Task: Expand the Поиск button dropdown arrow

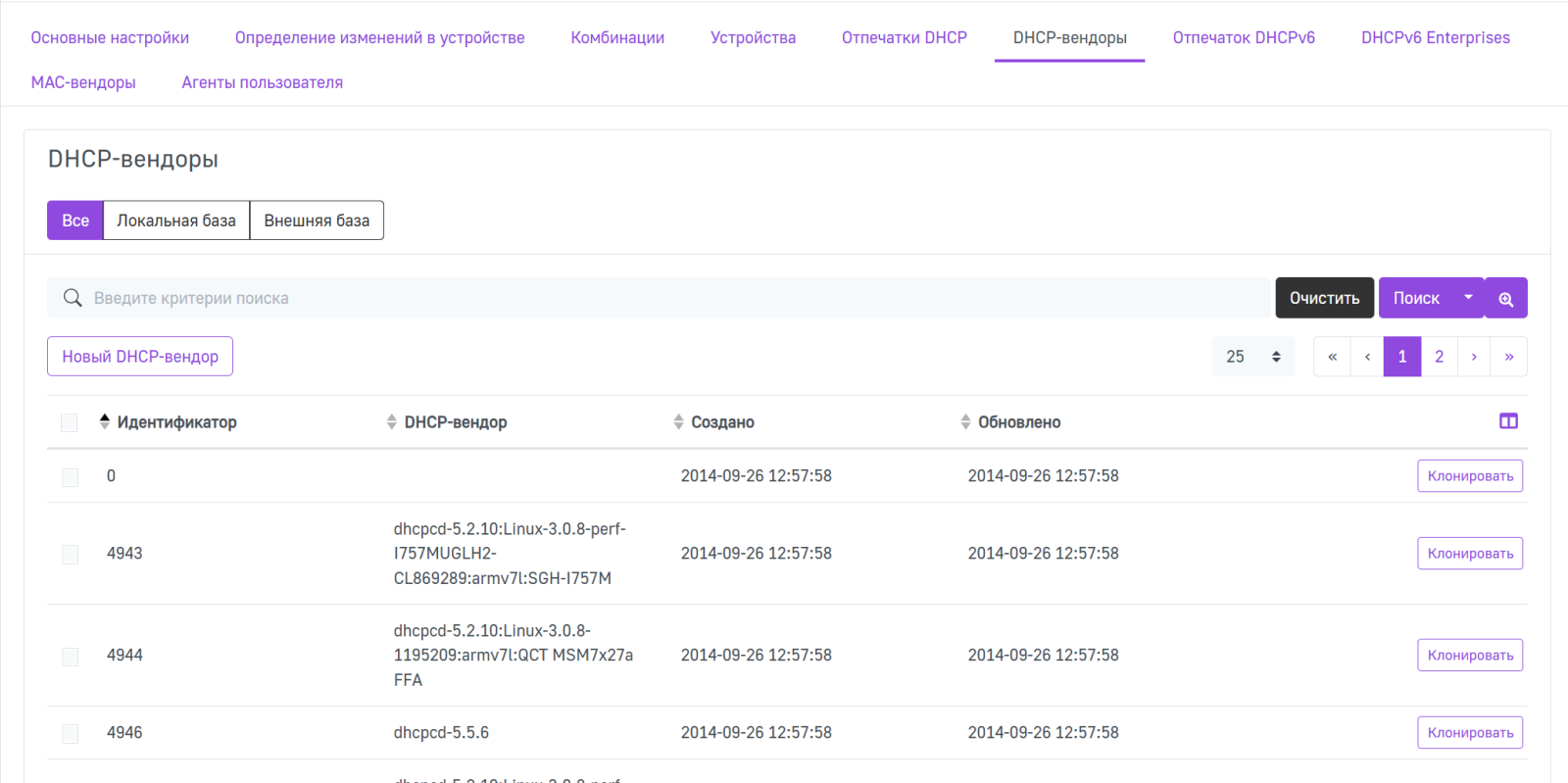Action: (x=1468, y=298)
